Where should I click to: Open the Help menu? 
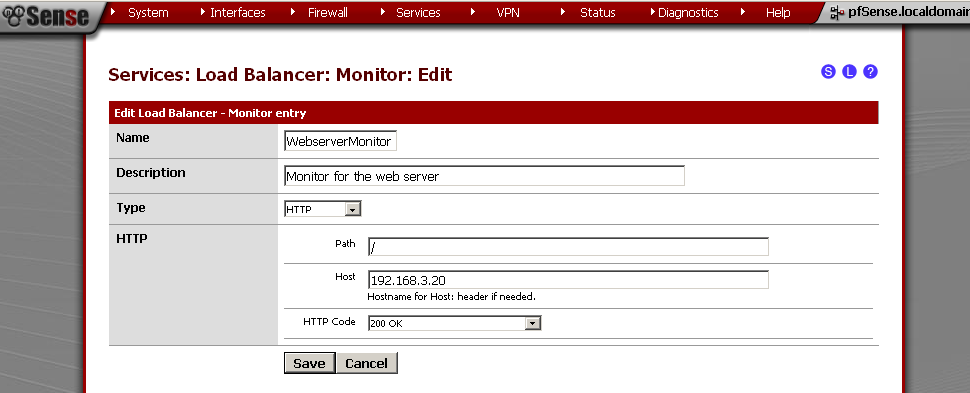pos(778,12)
